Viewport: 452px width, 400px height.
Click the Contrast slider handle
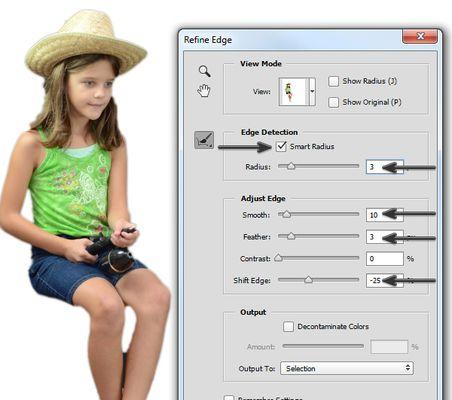coord(278,258)
